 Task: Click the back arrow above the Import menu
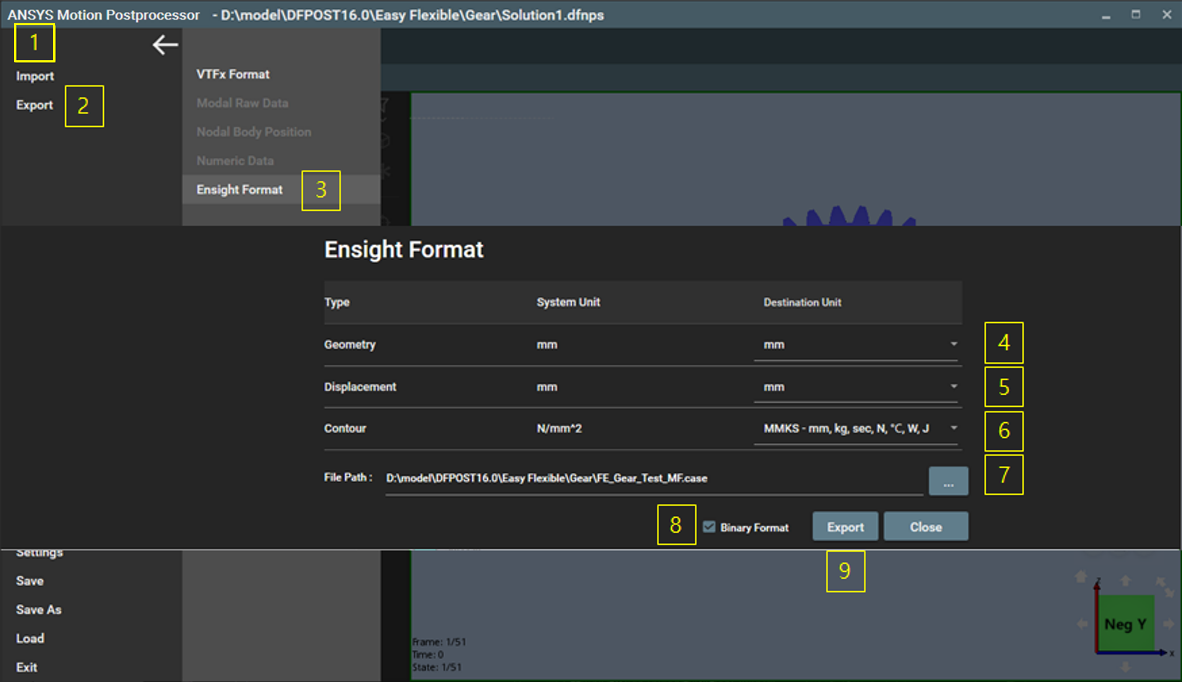(x=163, y=44)
